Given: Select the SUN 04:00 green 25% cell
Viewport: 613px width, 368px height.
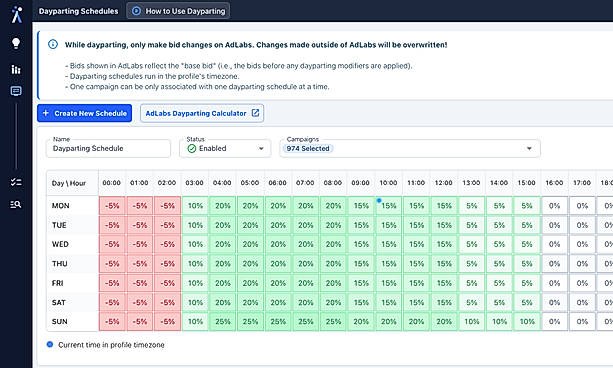Looking at the screenshot, I should point(222,321).
